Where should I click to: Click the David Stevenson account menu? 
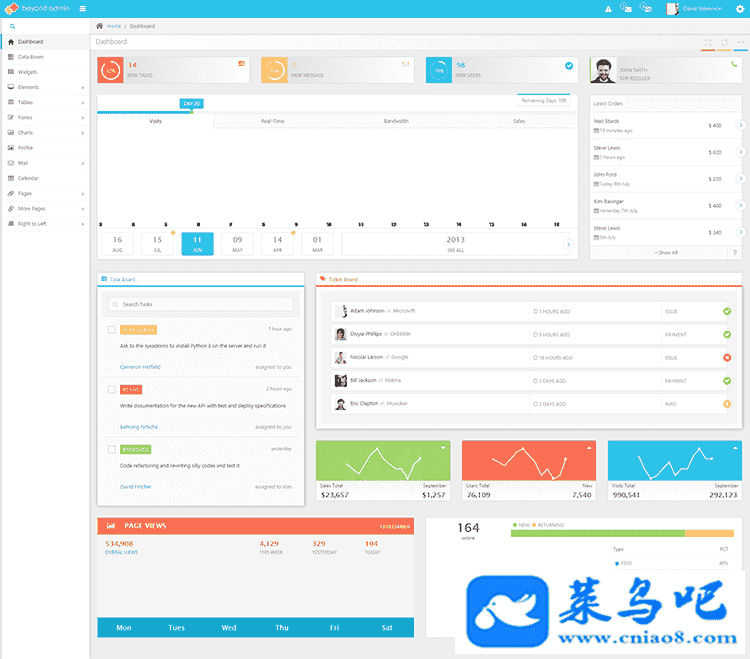[x=694, y=9]
